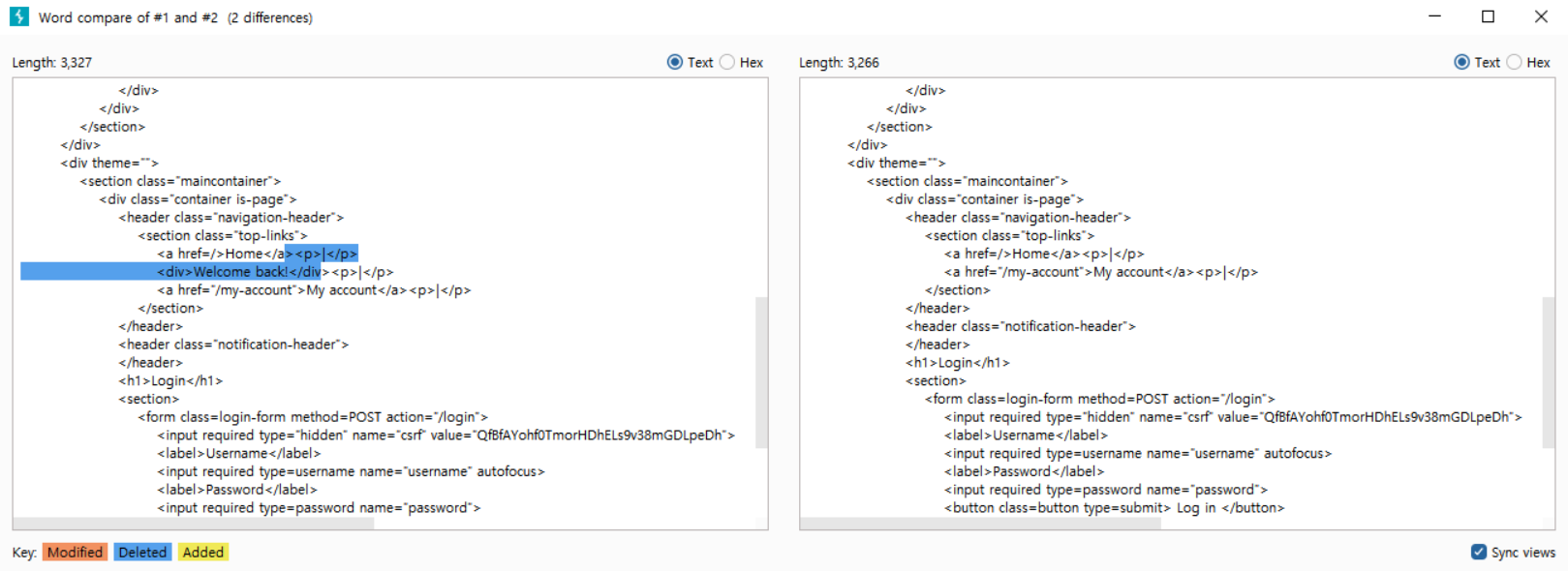Click '<h1>Login</h1>' in right pane

click(x=957, y=363)
